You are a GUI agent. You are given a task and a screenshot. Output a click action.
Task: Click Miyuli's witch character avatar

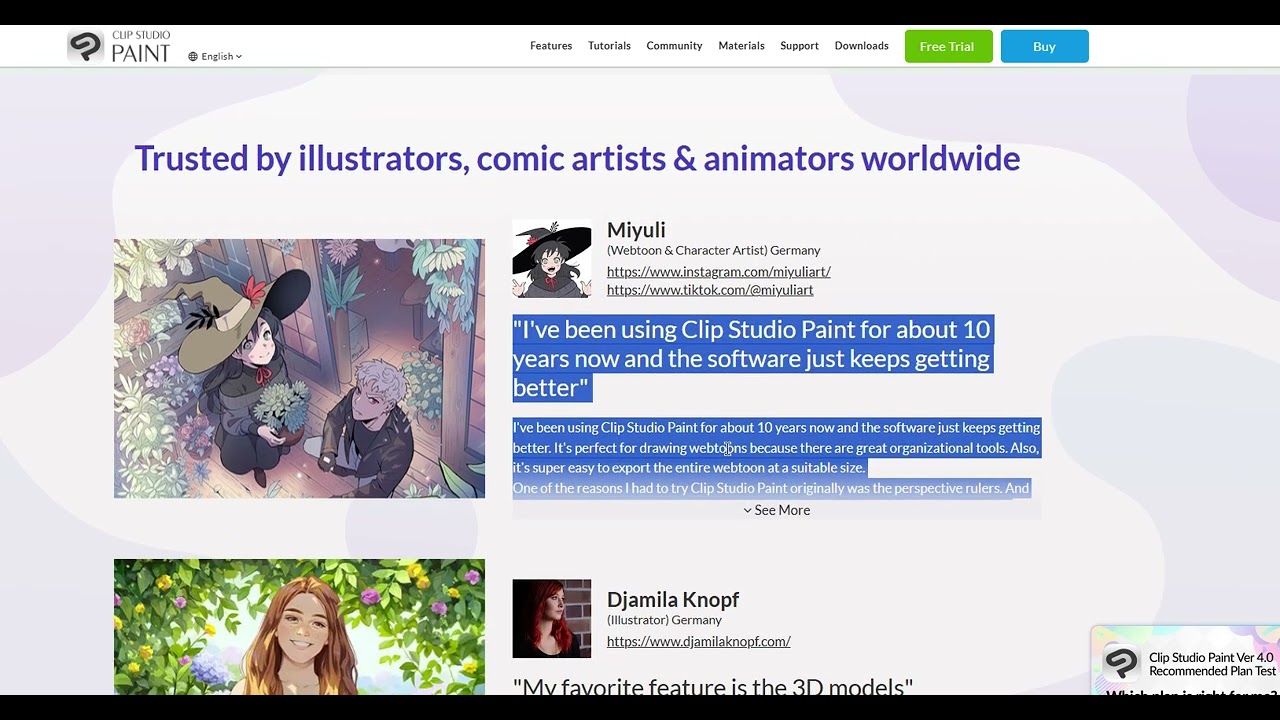552,259
